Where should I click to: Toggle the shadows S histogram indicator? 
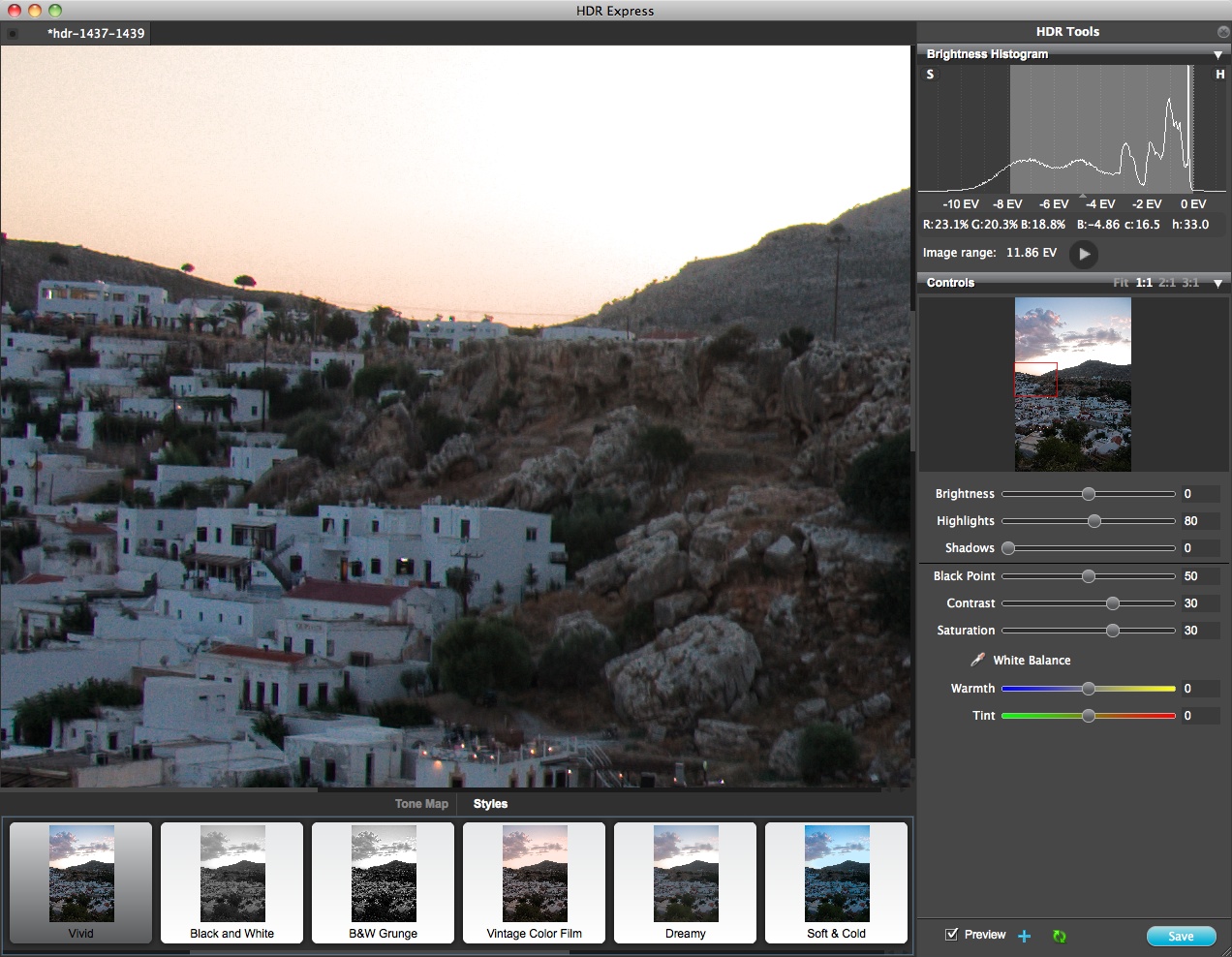click(x=930, y=75)
